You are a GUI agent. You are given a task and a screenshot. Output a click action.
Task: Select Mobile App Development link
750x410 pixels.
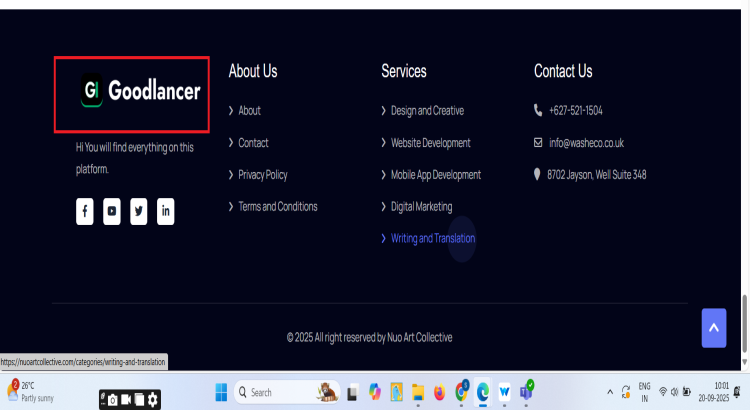(435, 174)
